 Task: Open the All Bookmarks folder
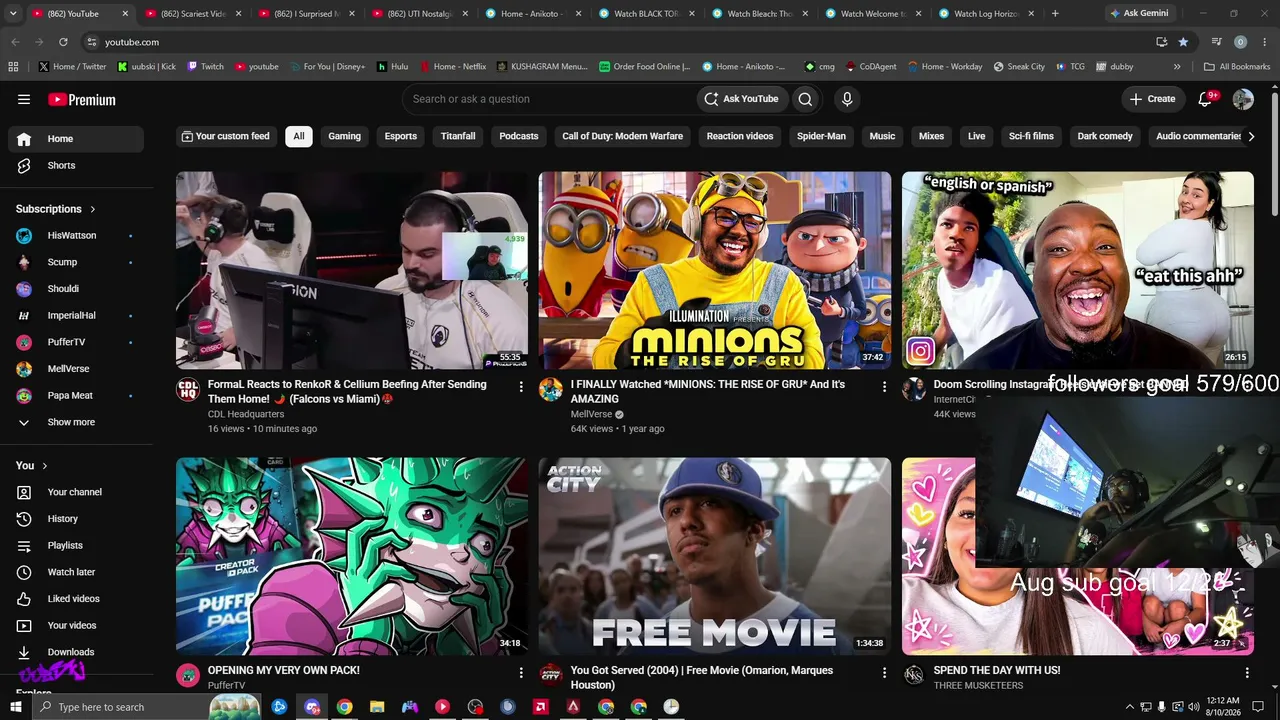tap(1237, 67)
